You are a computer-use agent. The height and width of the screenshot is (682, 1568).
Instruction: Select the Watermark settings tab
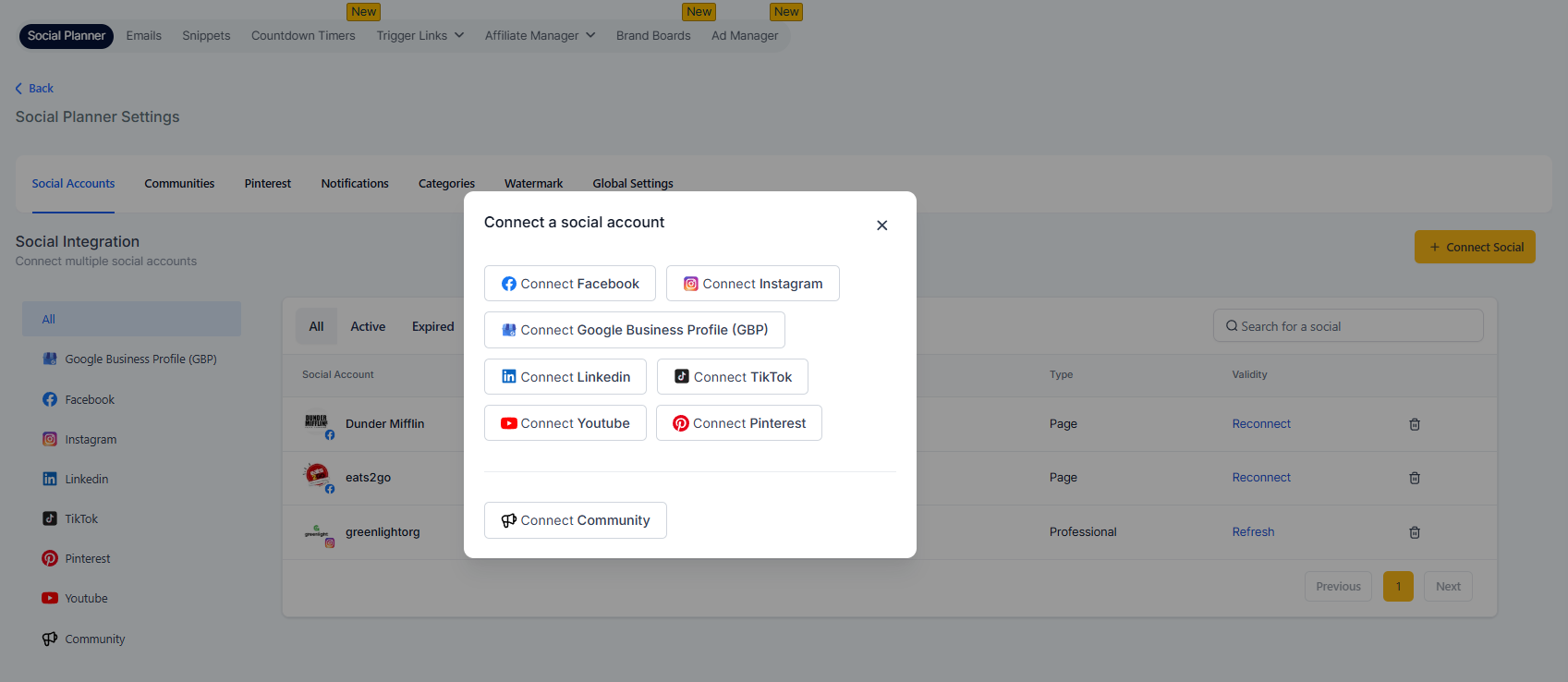pyautogui.click(x=533, y=184)
